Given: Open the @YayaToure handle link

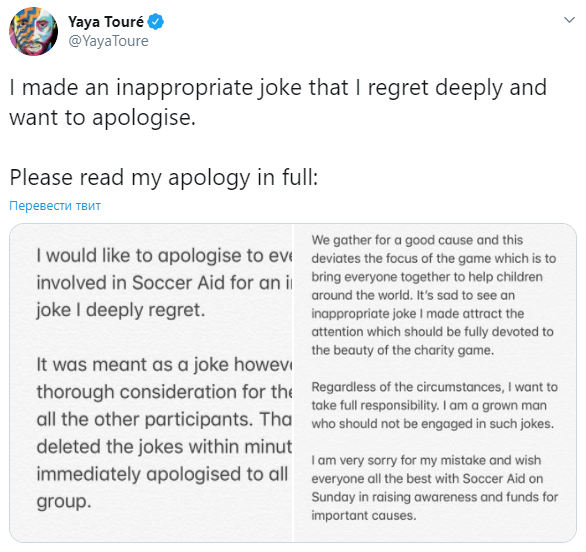Looking at the screenshot, I should pos(108,41).
